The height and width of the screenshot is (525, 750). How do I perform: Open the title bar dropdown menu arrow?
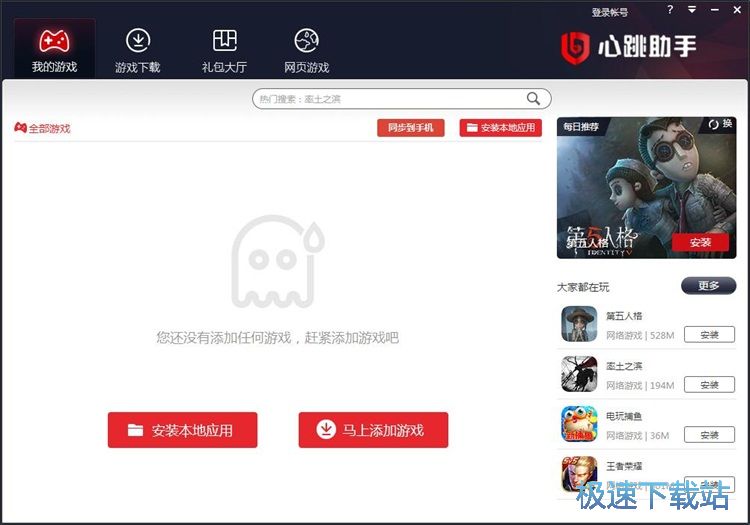[x=692, y=10]
